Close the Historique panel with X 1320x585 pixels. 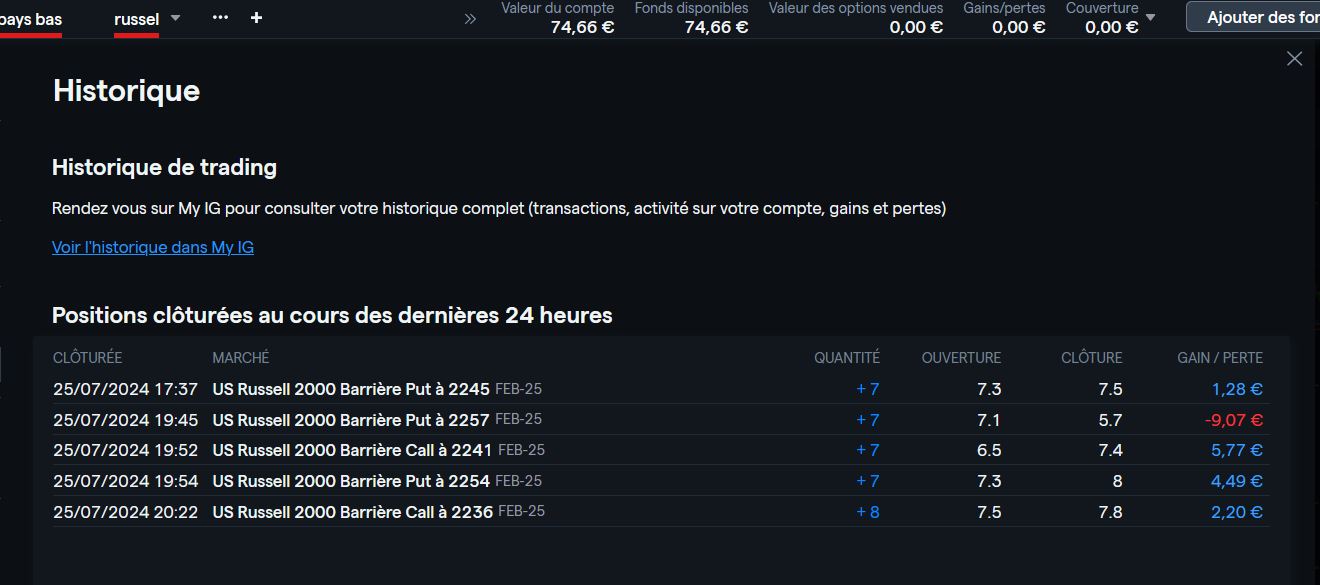tap(1294, 59)
